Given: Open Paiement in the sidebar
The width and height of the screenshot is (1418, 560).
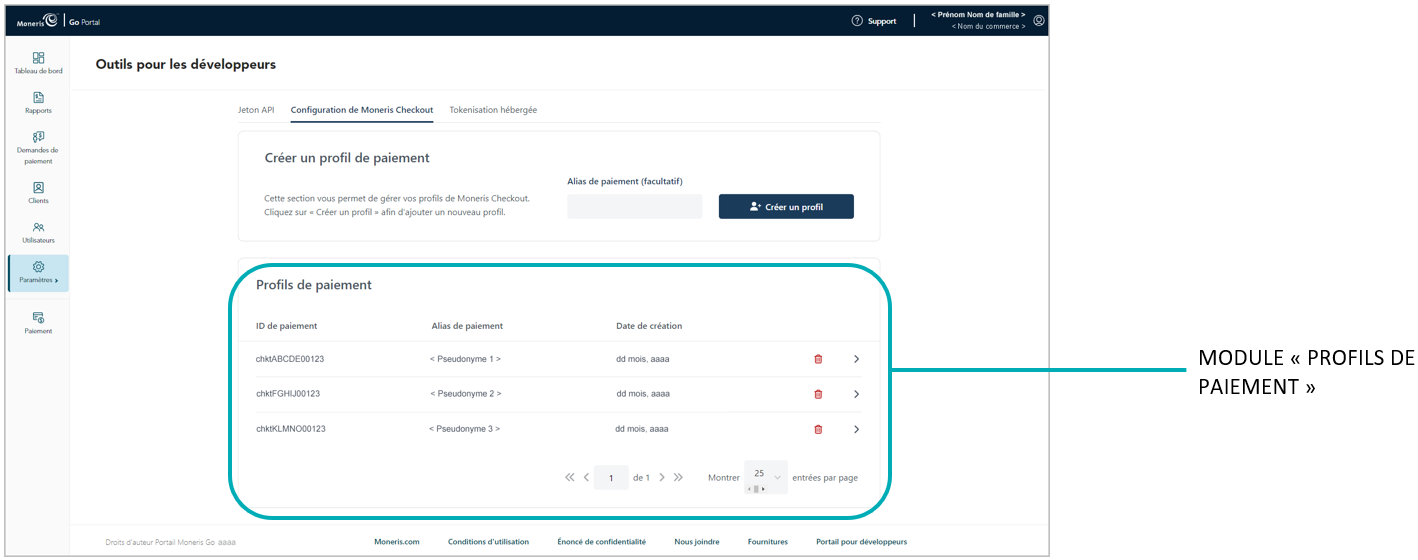Looking at the screenshot, I should [x=38, y=322].
